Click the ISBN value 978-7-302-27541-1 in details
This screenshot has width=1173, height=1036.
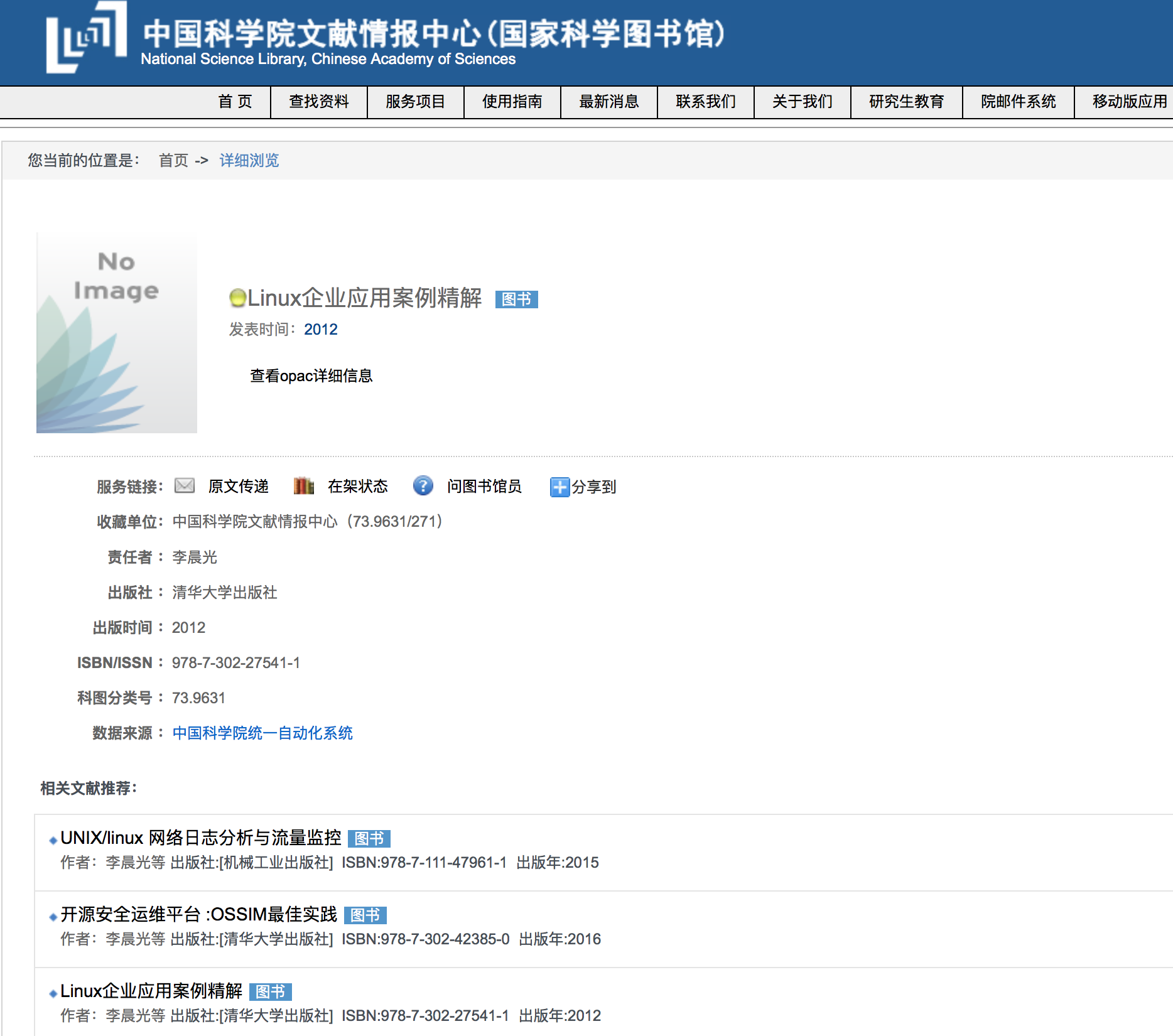pos(236,663)
